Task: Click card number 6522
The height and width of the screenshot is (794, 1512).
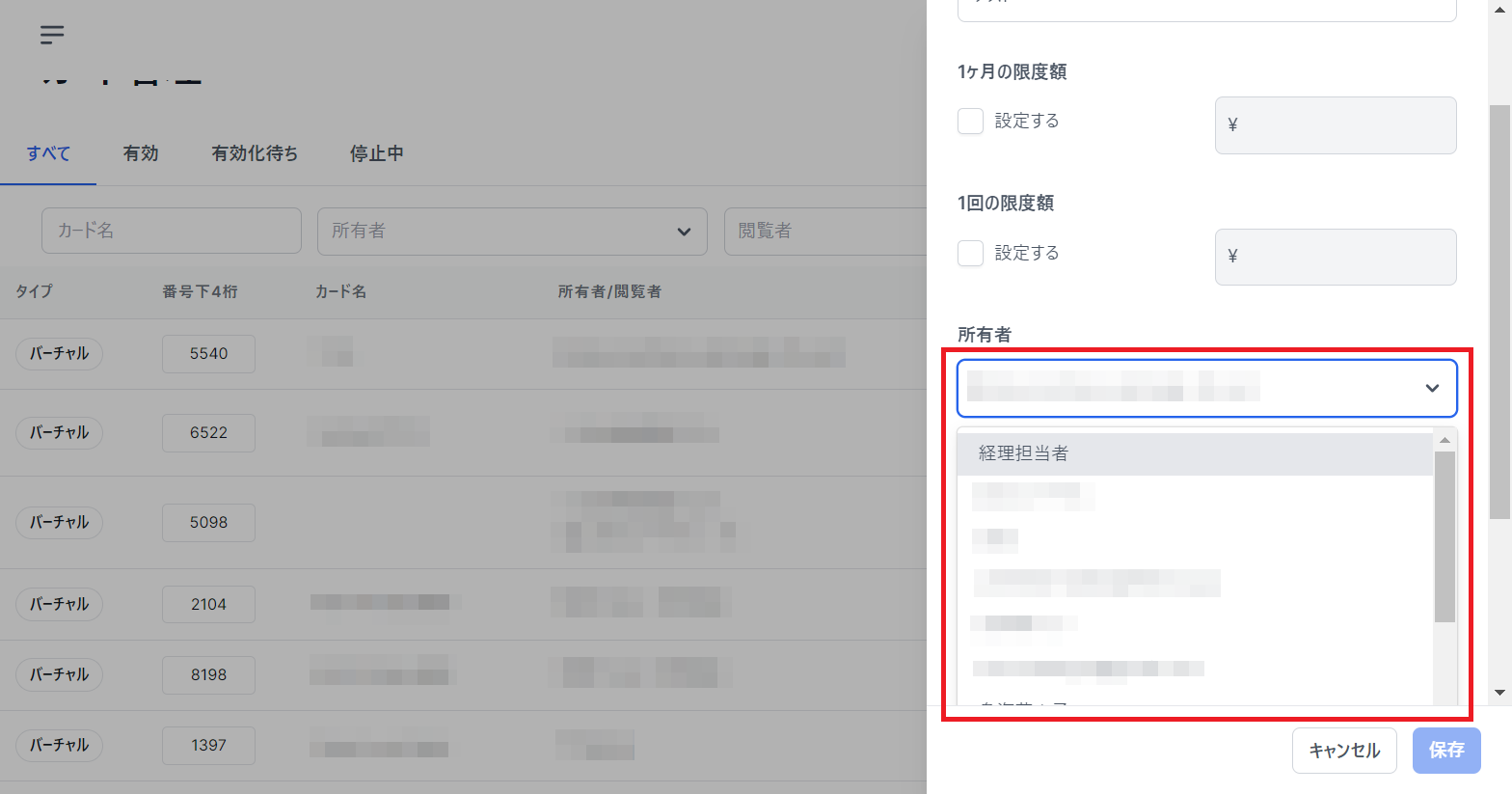Action: [208, 433]
